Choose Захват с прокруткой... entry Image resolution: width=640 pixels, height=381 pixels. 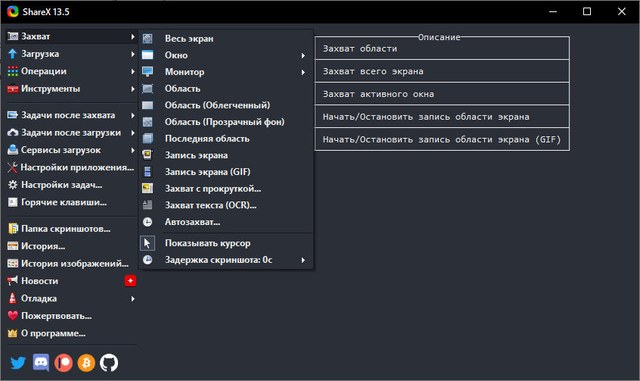(226, 188)
